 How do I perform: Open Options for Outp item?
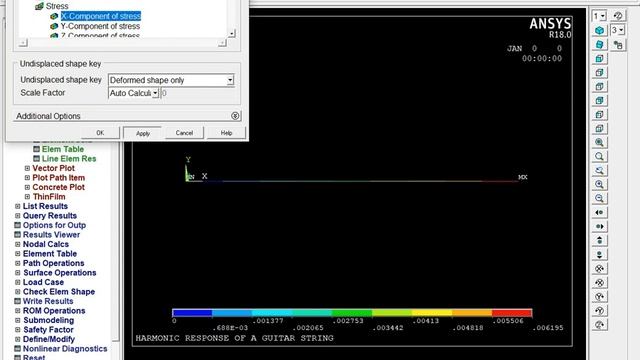(54, 225)
